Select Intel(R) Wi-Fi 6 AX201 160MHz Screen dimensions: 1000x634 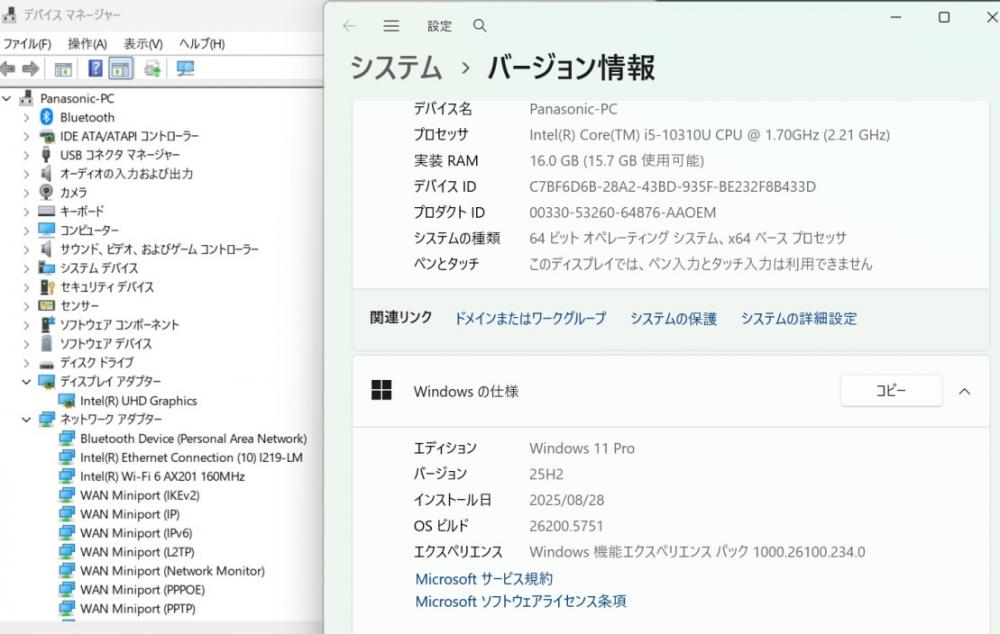tap(162, 476)
